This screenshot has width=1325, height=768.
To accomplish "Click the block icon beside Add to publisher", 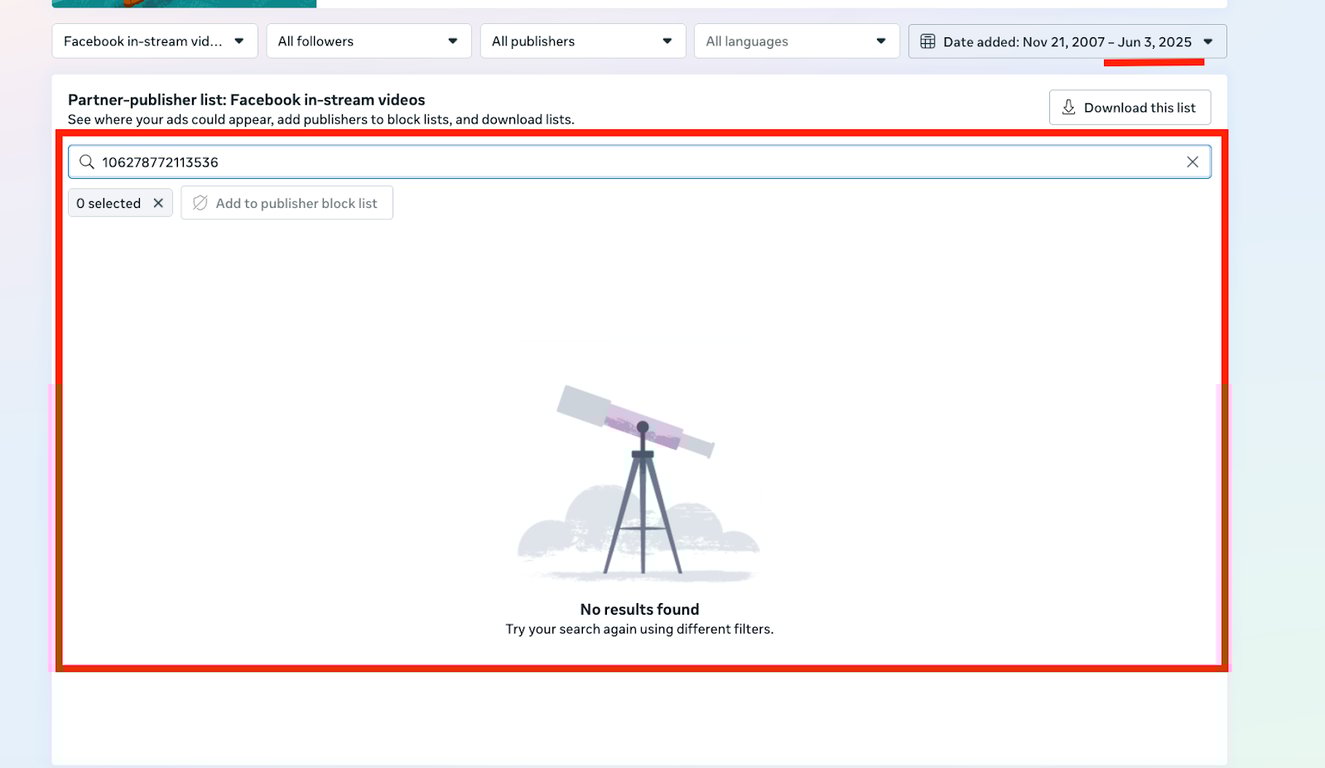I will [200, 203].
